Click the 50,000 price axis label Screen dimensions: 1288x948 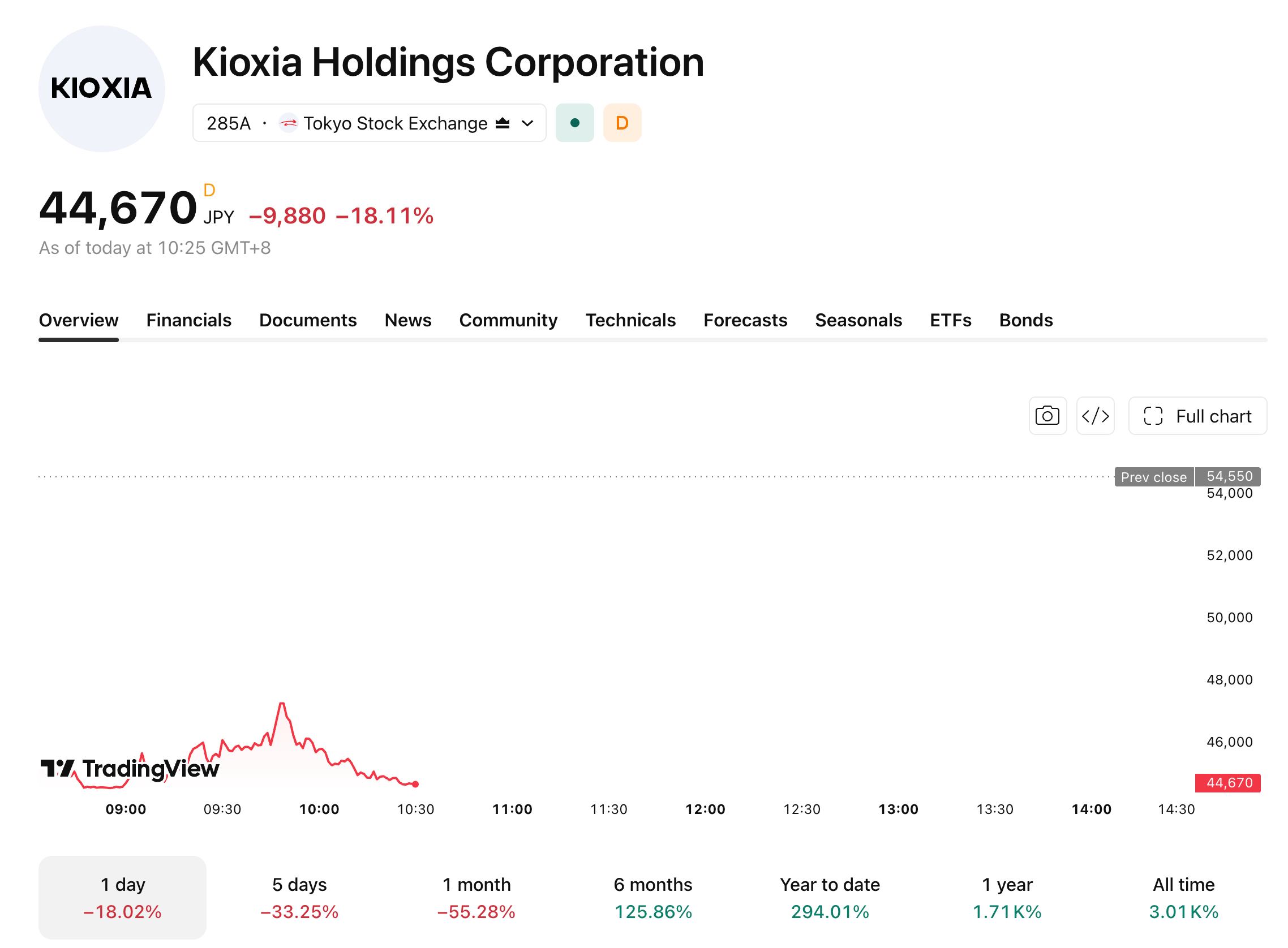[x=1230, y=618]
